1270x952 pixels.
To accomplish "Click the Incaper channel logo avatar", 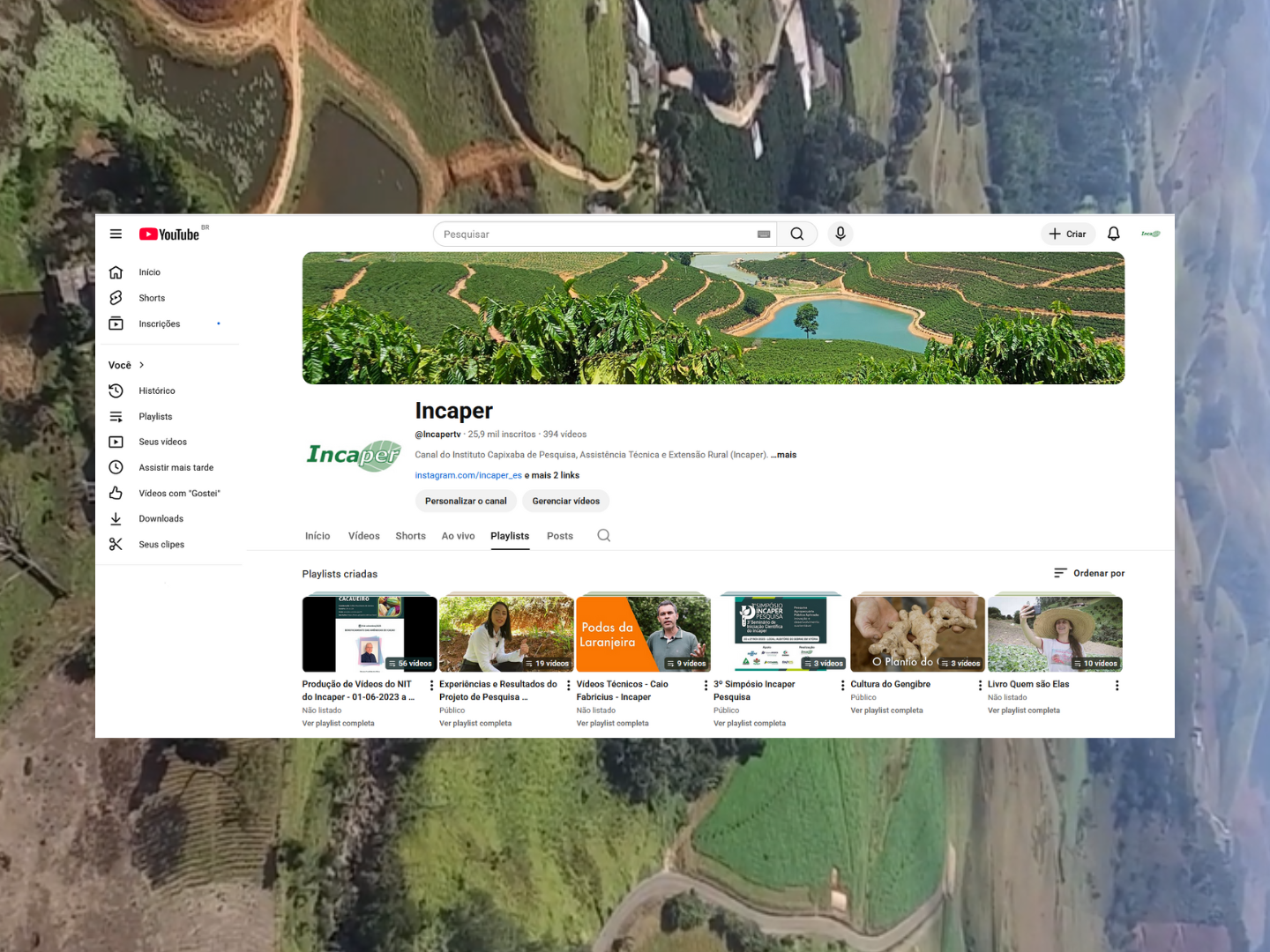I will tap(354, 455).
